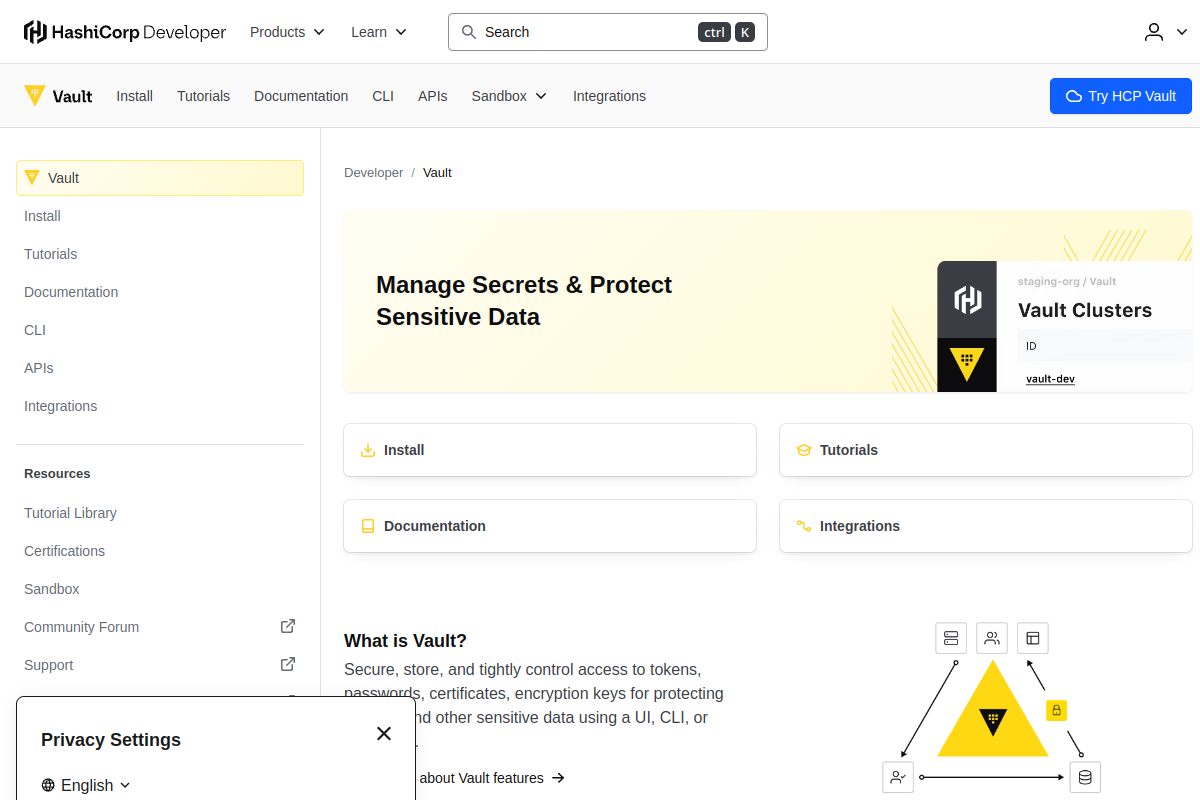Image resolution: width=1200 pixels, height=800 pixels.
Task: Open CLI in the top navbar
Action: click(383, 96)
